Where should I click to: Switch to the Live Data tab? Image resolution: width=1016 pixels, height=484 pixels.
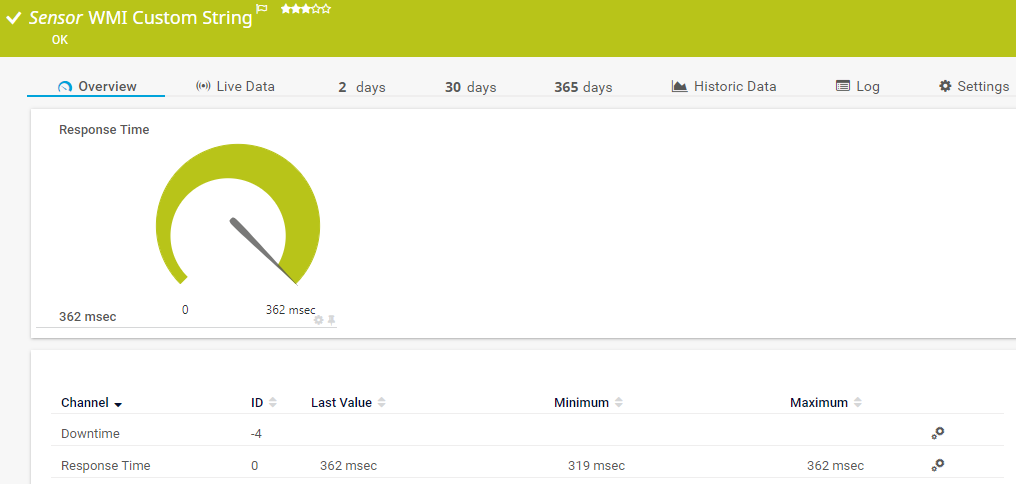235,87
